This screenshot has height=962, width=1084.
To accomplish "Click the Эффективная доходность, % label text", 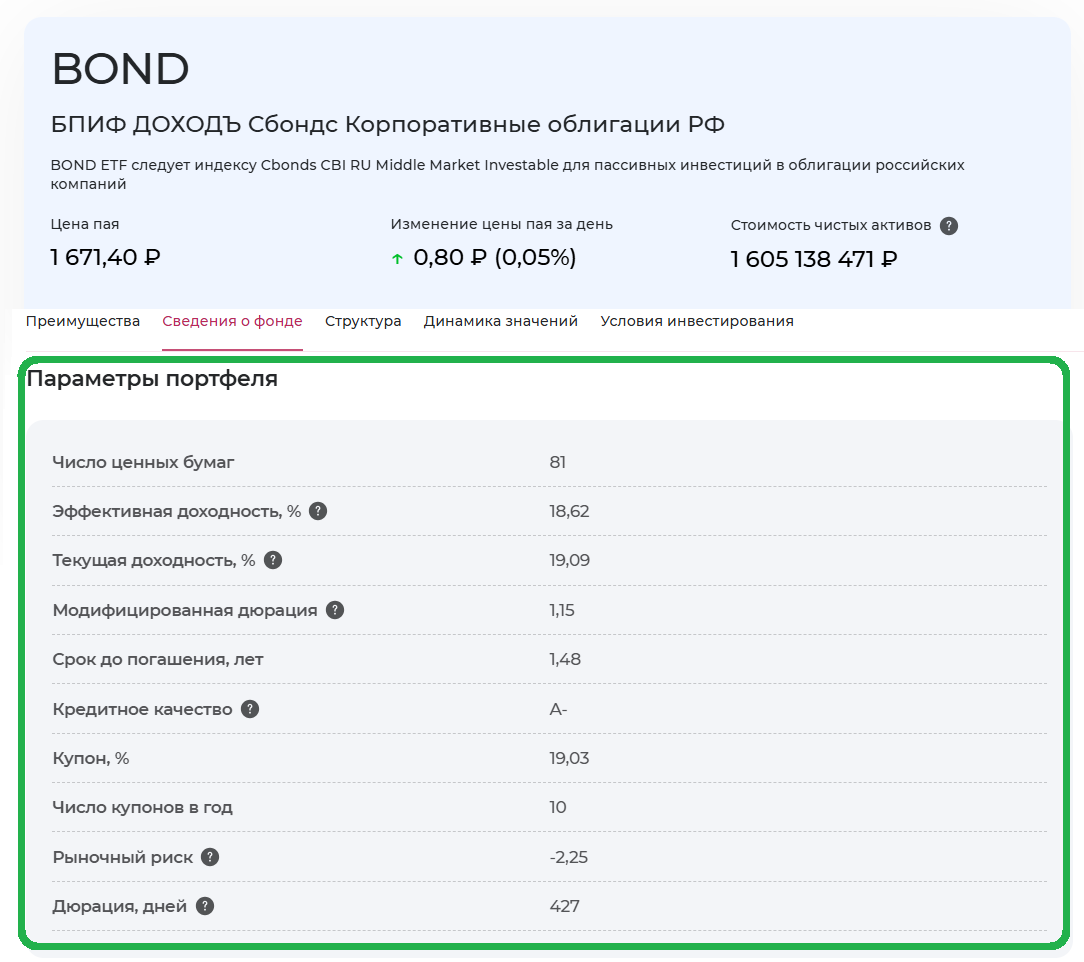I will tap(176, 511).
